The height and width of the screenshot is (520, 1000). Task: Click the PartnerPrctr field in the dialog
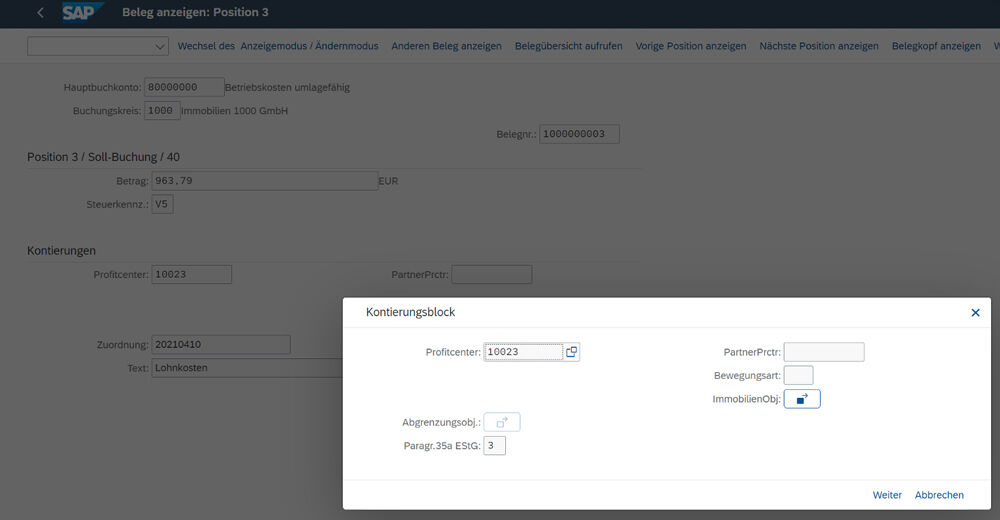pyautogui.click(x=824, y=352)
